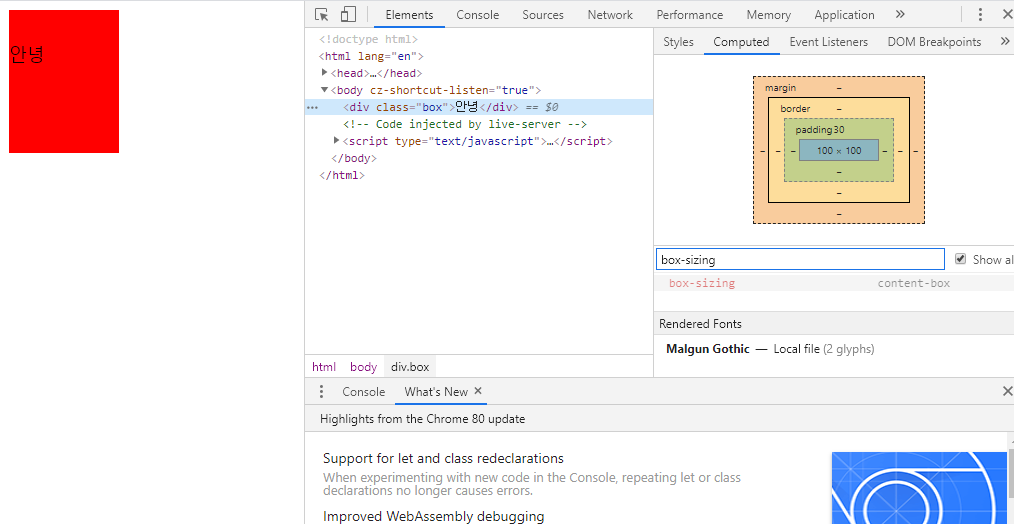Image resolution: width=1014 pixels, height=524 pixels.
Task: Activate the inspect element picker icon
Action: click(321, 14)
